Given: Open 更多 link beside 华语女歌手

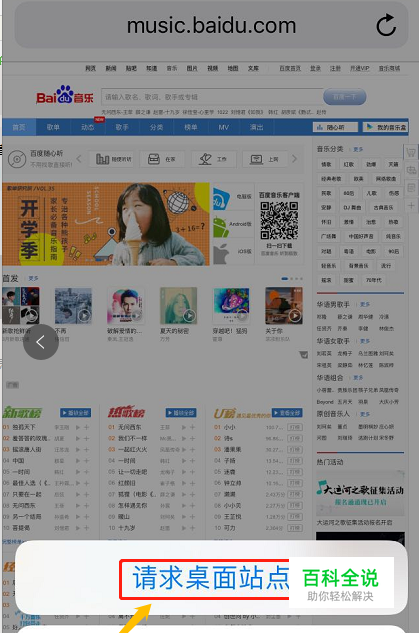Looking at the screenshot, I should (x=365, y=341).
